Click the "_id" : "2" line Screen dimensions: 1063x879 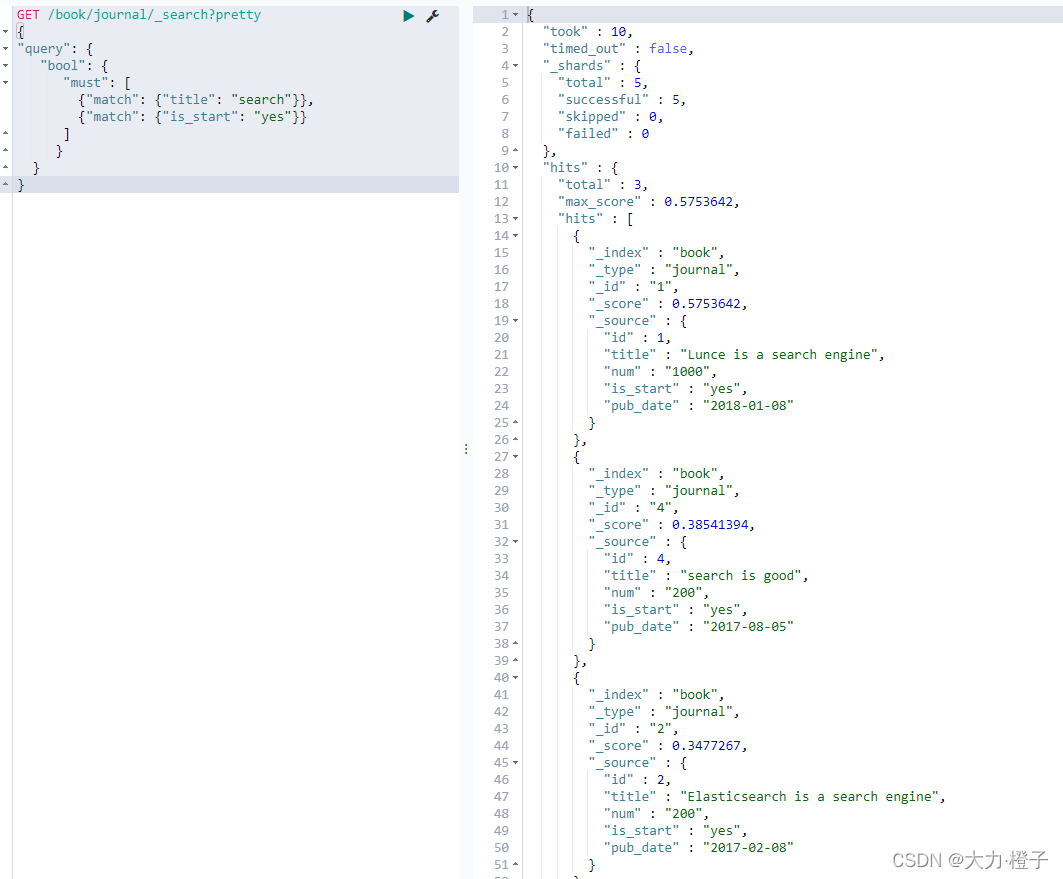pos(633,729)
